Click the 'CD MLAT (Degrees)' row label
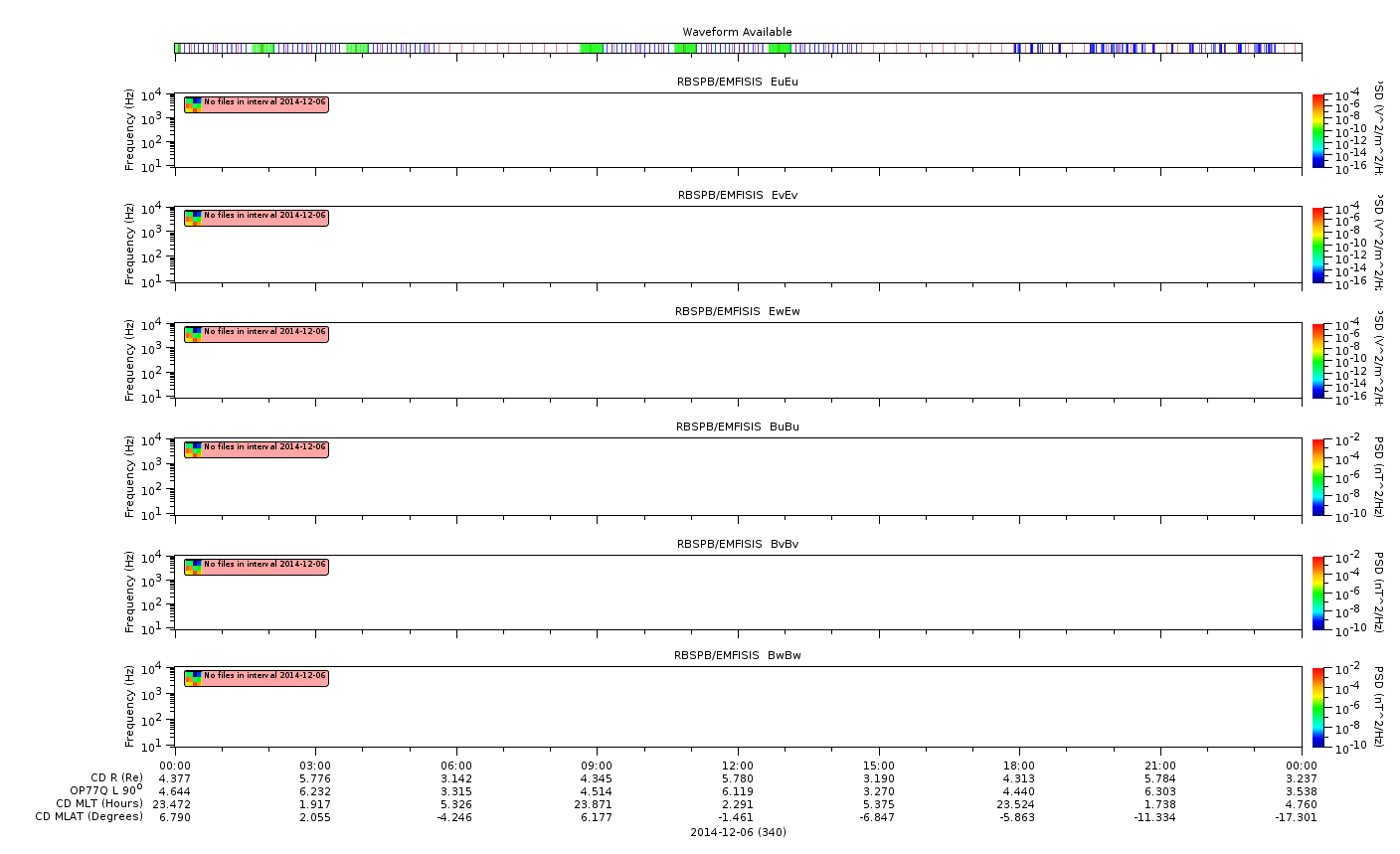The width and height of the screenshot is (1400, 854). 88,817
